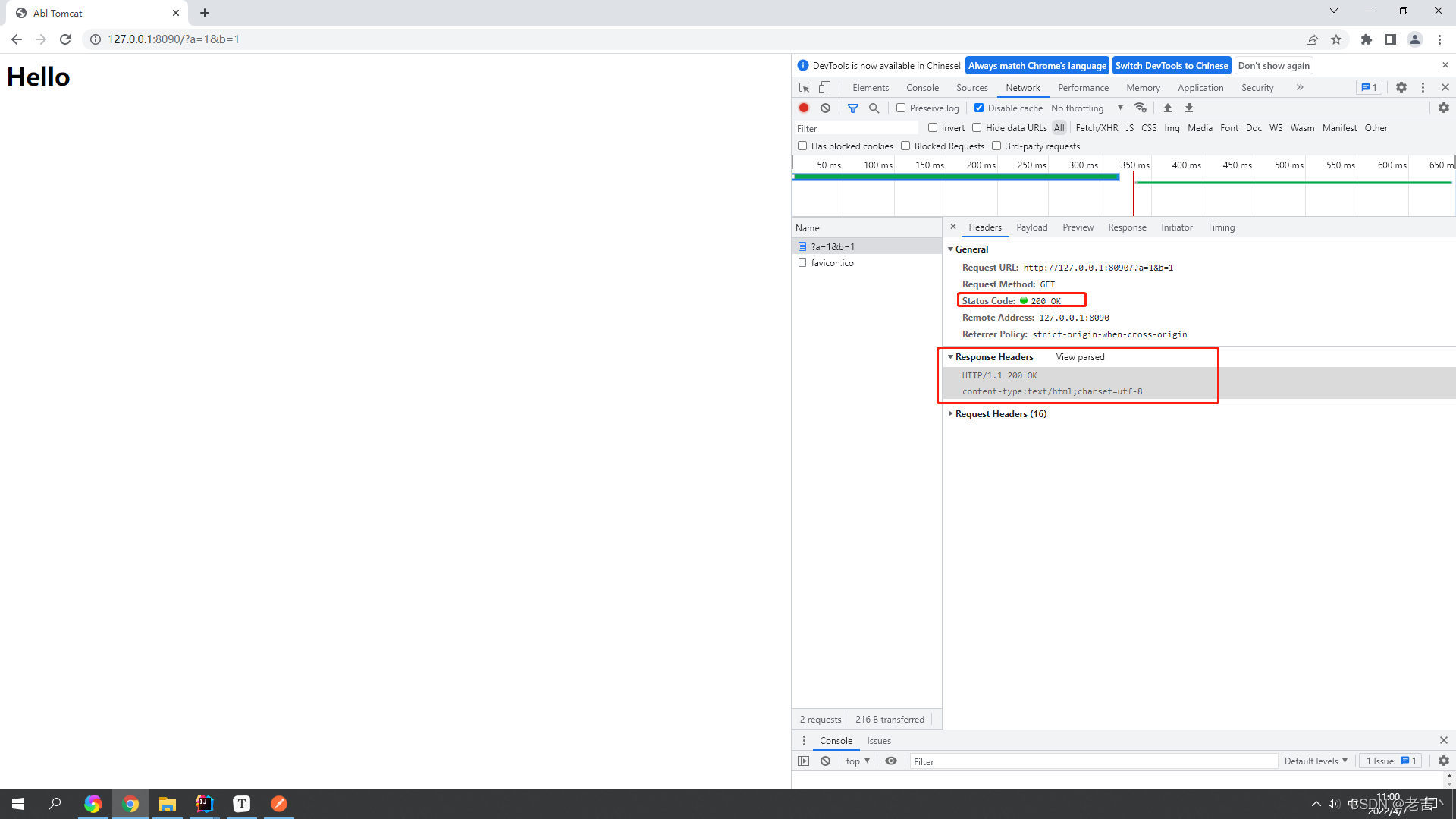This screenshot has width=1456, height=819.
Task: Toggle the network filter funnel icon
Action: click(x=853, y=108)
